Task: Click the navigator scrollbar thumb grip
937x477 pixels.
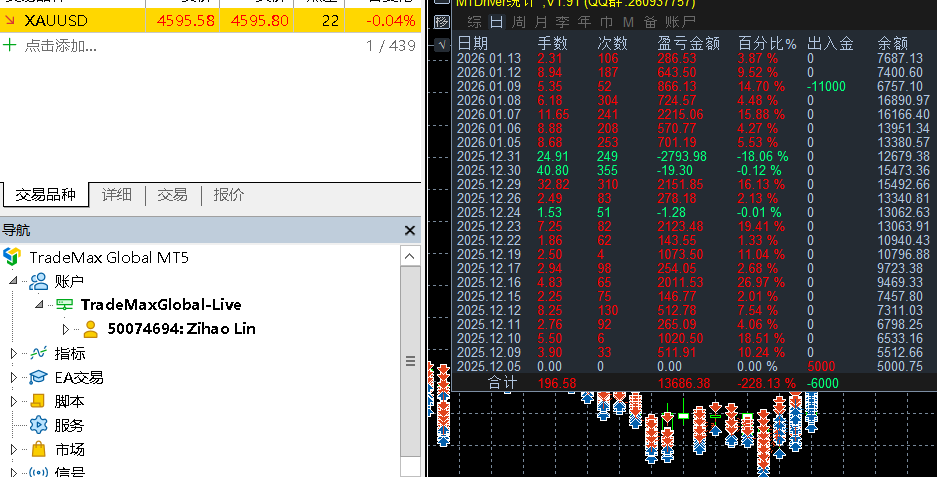Action: click(x=410, y=361)
